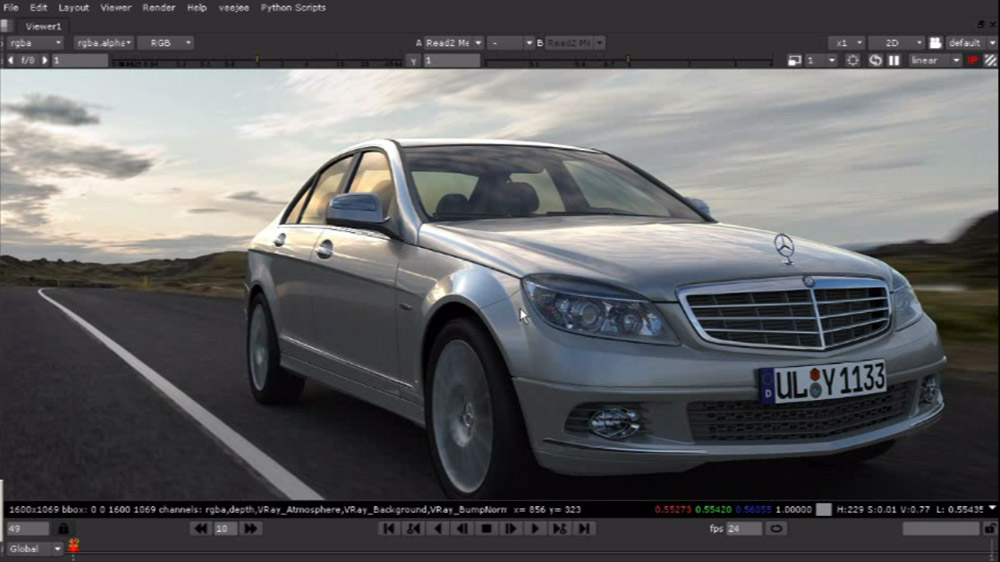Adjust the gamma slider
The height and width of the screenshot is (562, 1000).
628,61
